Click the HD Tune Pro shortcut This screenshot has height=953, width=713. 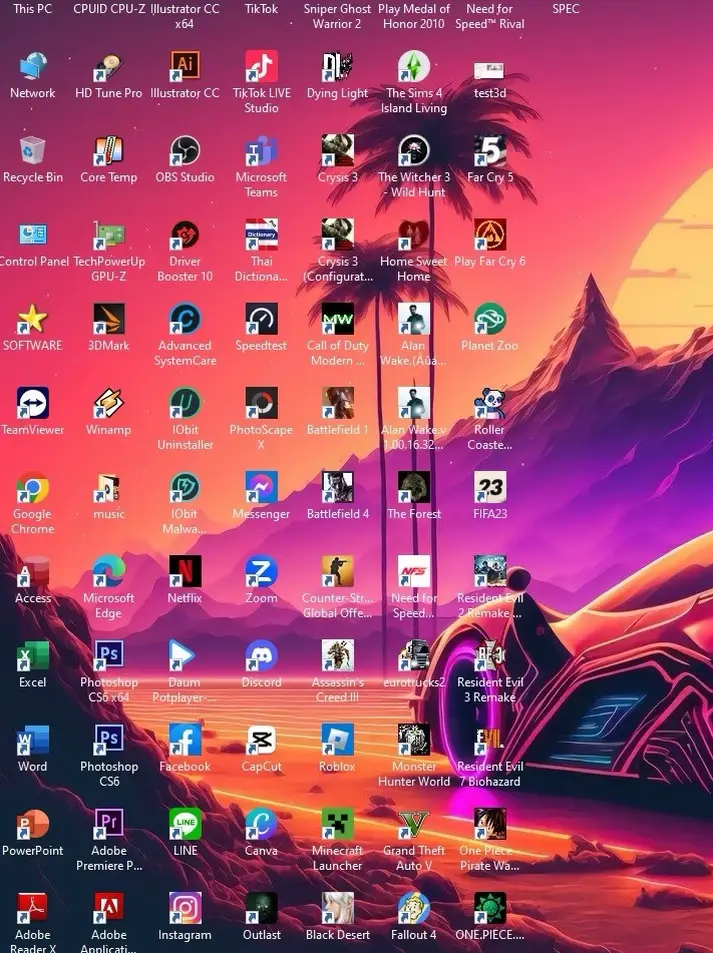point(109,67)
